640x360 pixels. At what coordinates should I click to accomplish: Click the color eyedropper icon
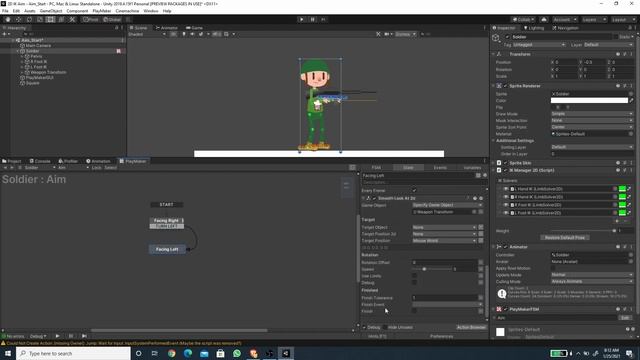pos(631,100)
